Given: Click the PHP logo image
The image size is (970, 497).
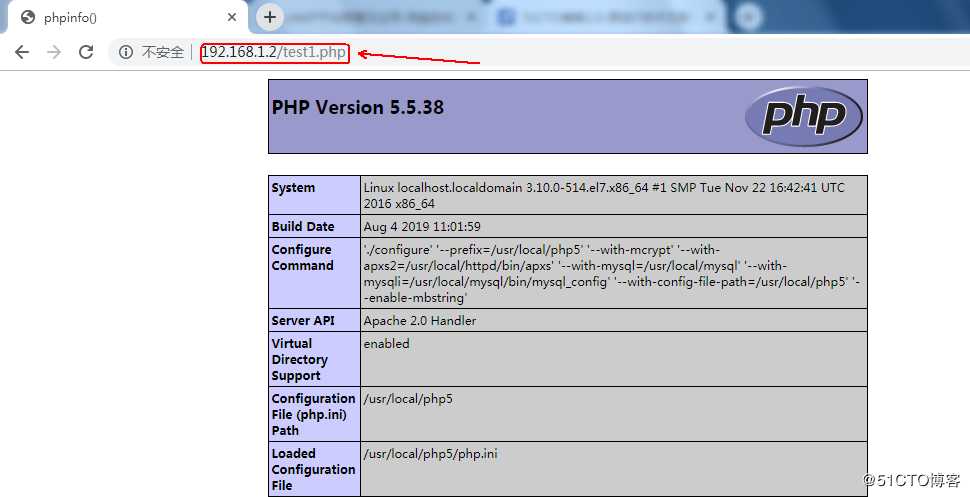Looking at the screenshot, I should click(804, 116).
